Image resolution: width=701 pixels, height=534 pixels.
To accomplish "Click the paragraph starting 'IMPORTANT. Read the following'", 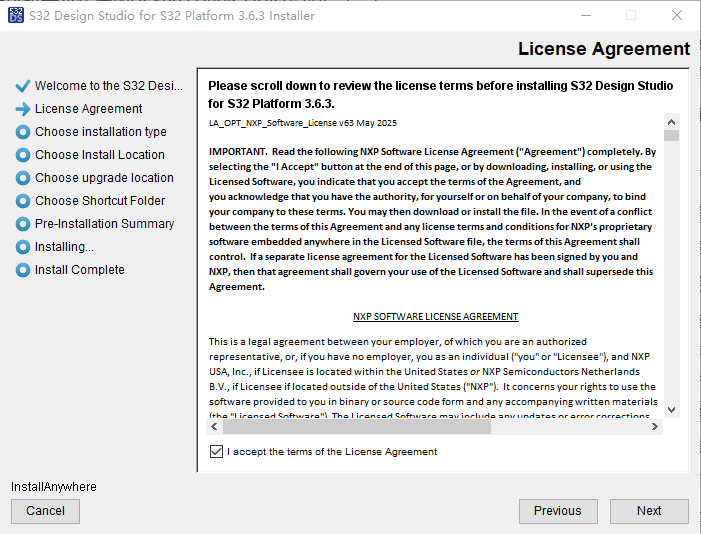I will click(432, 219).
